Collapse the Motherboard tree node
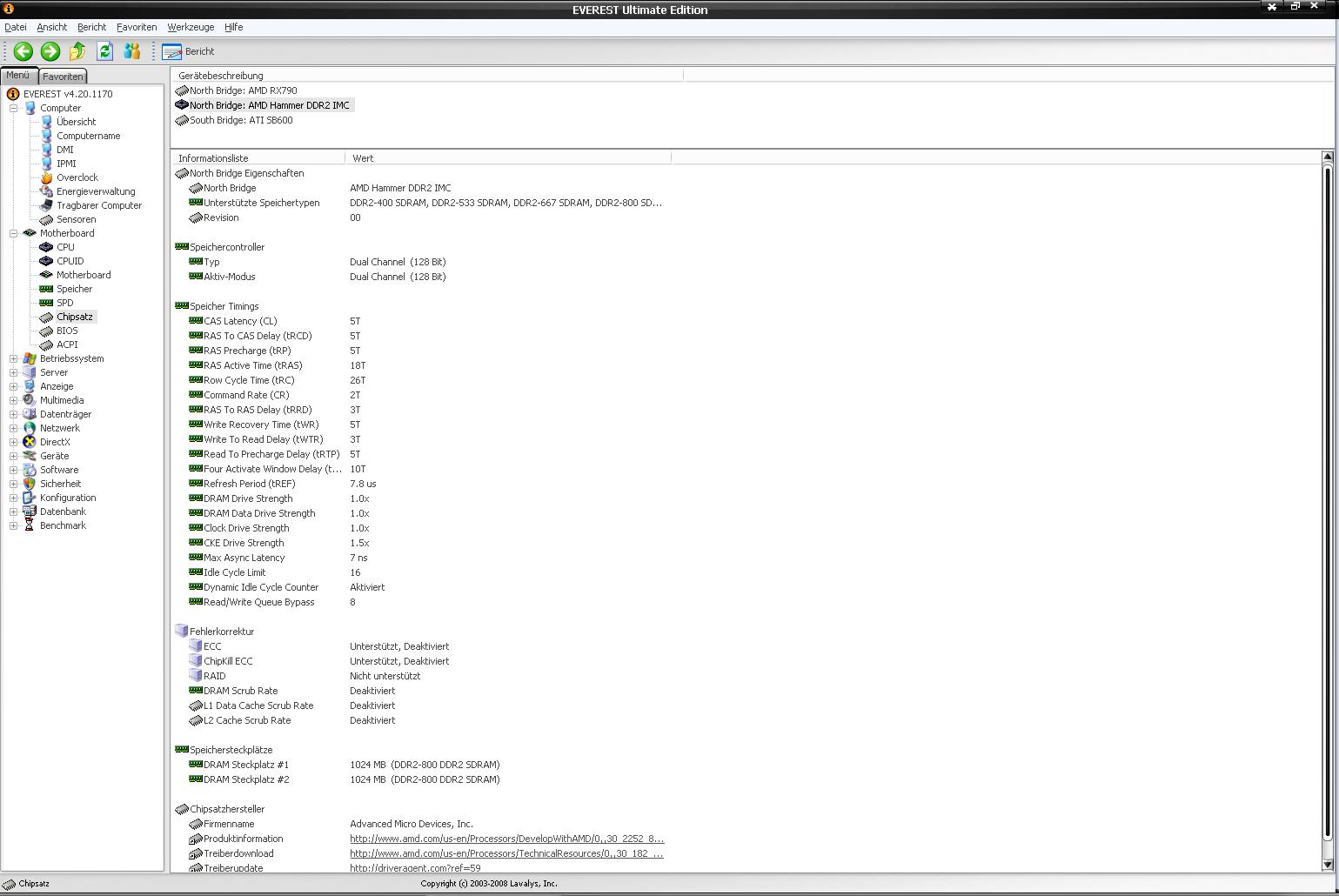The width and height of the screenshot is (1339, 896). [14, 233]
